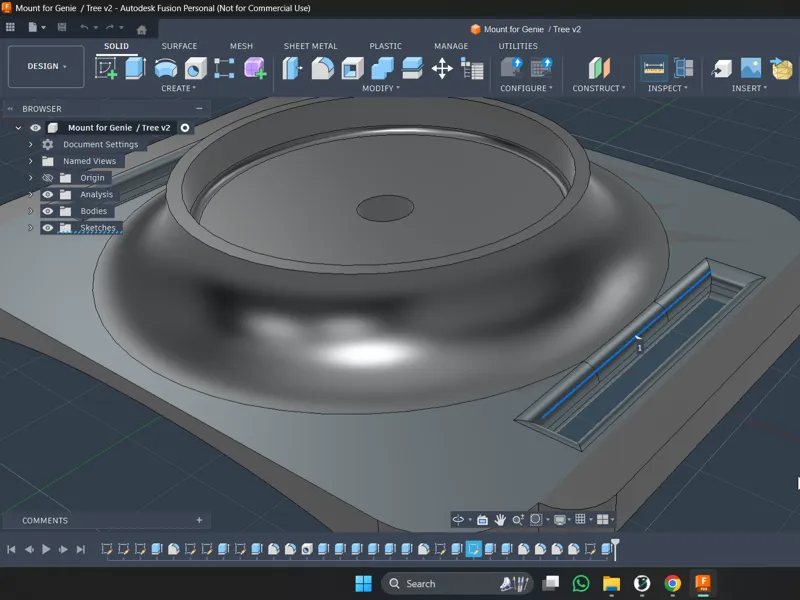Open the Windows Start menu

pyautogui.click(x=363, y=583)
